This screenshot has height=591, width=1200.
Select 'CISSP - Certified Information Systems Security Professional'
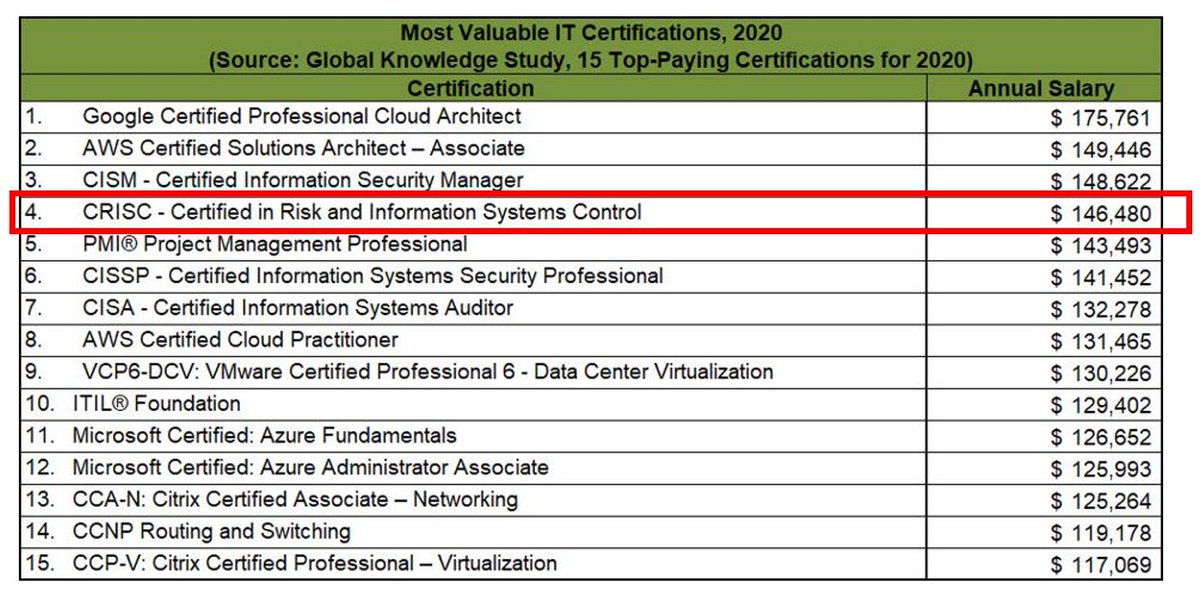373,275
